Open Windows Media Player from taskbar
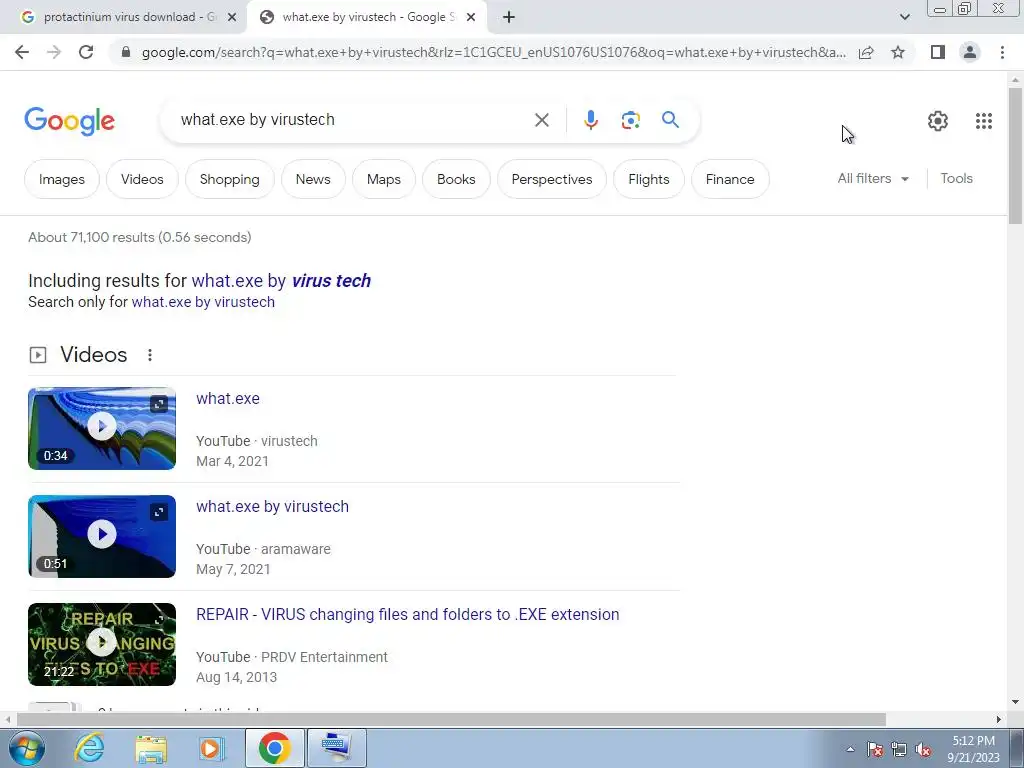 point(211,749)
